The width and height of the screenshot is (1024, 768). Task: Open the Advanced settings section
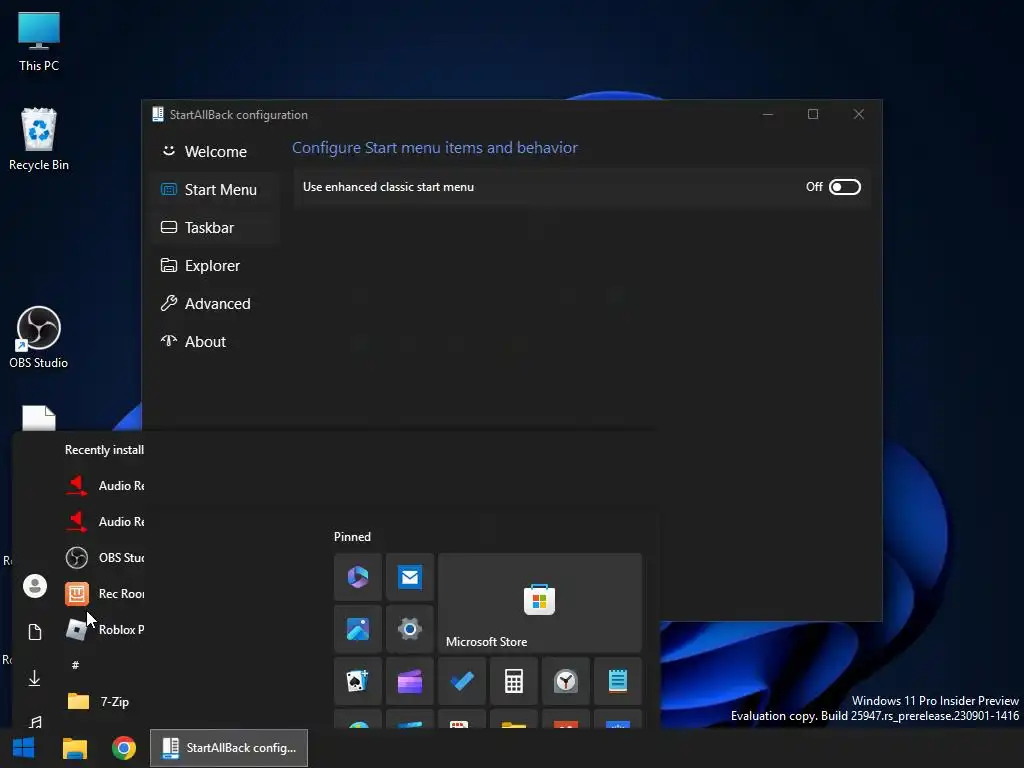pyautogui.click(x=216, y=304)
